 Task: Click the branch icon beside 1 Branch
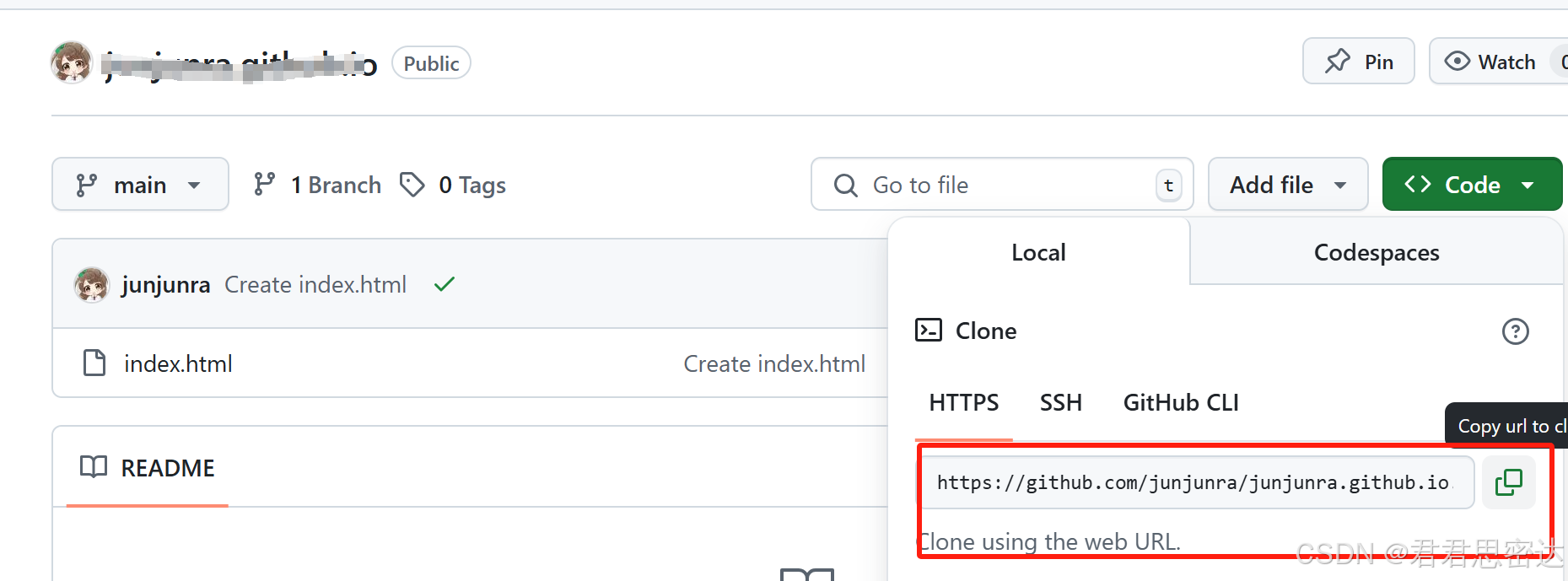point(264,184)
